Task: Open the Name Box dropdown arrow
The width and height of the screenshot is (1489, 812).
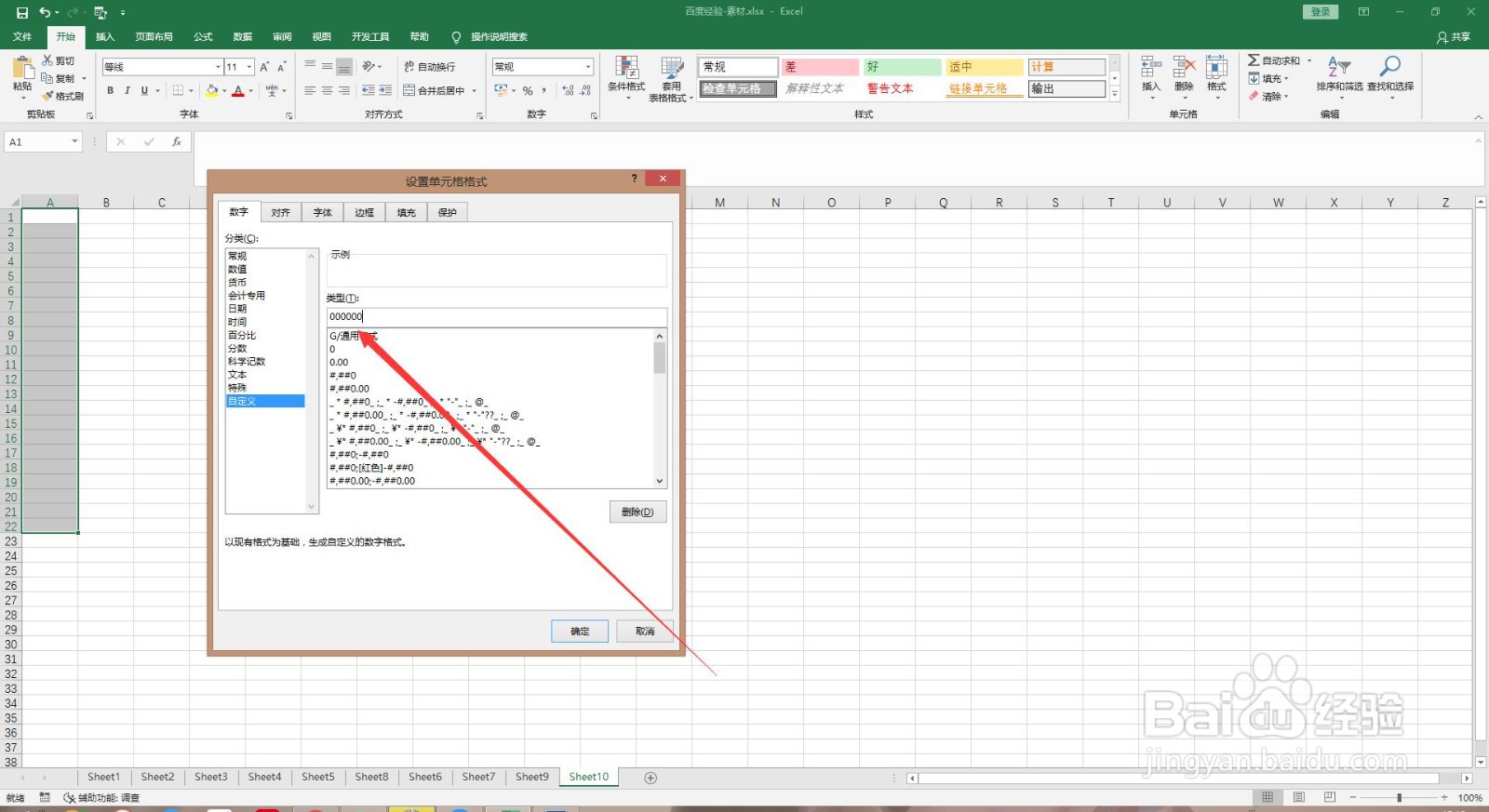Action: 74,142
